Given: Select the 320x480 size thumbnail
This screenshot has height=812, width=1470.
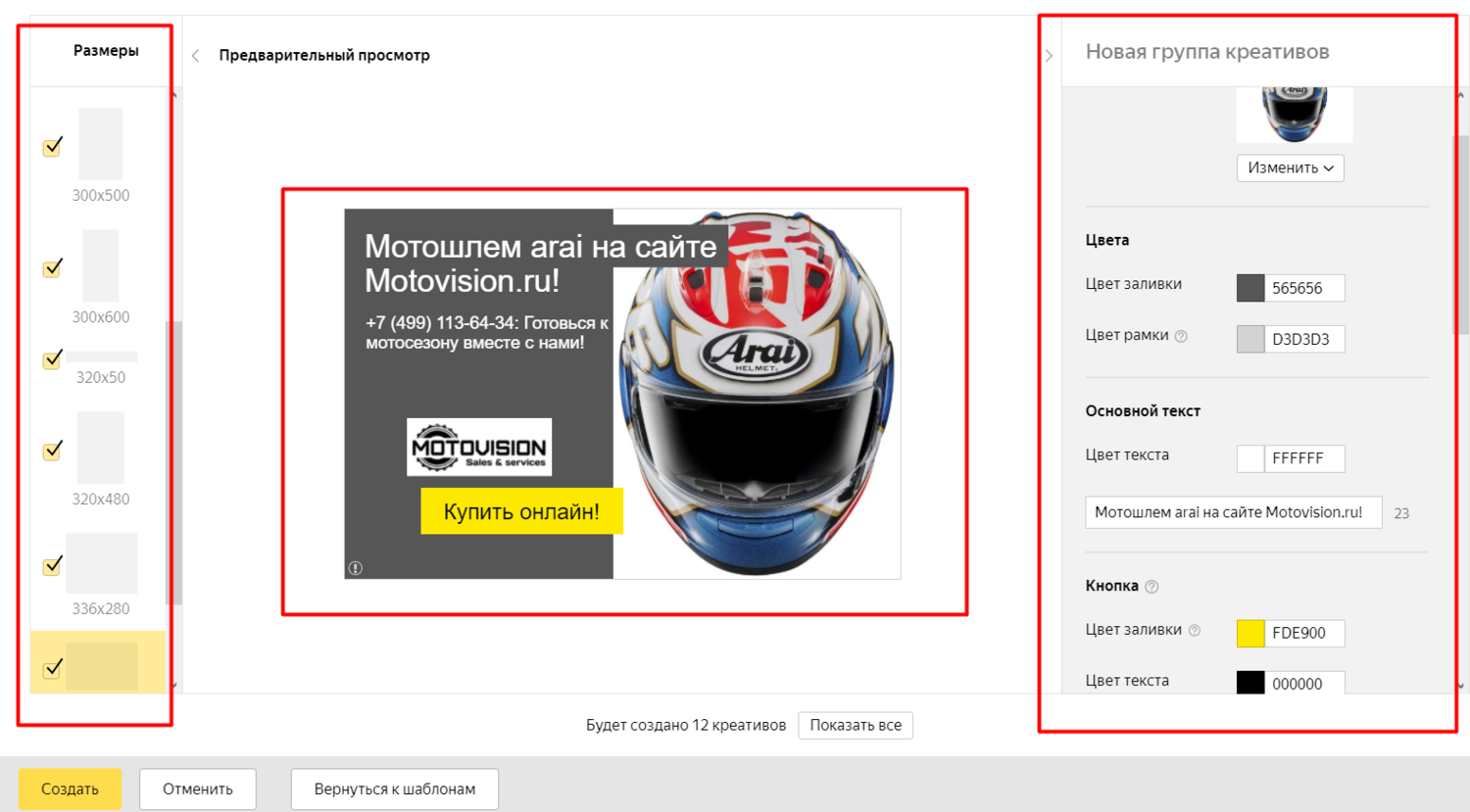Looking at the screenshot, I should [101, 448].
